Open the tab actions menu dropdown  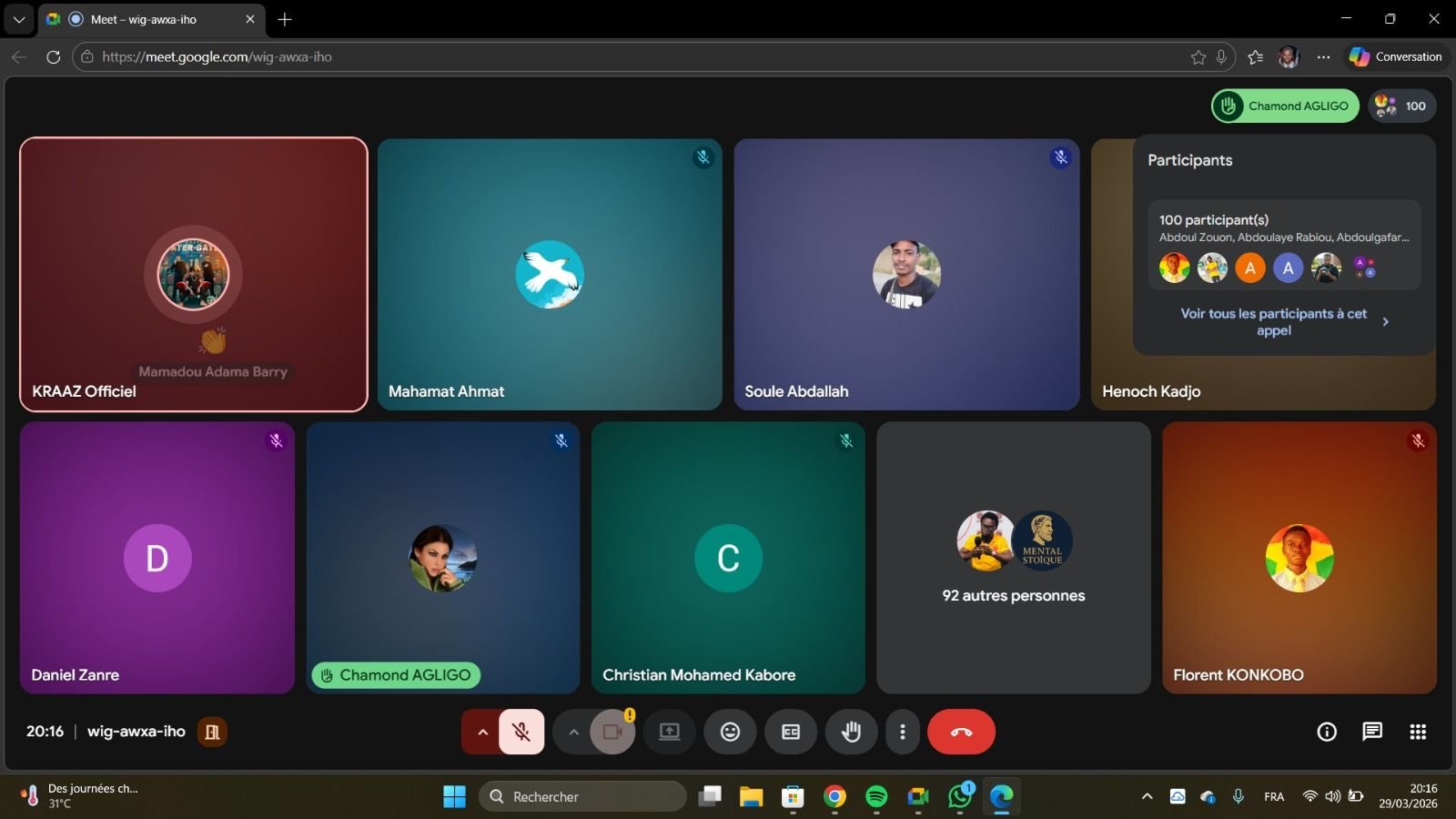point(18,19)
